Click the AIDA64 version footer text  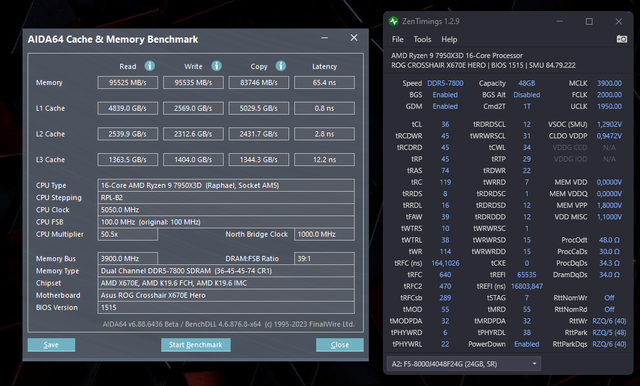[229, 324]
